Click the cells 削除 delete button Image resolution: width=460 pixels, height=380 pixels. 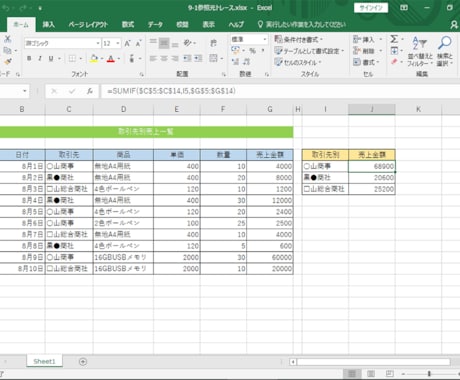coord(367,51)
